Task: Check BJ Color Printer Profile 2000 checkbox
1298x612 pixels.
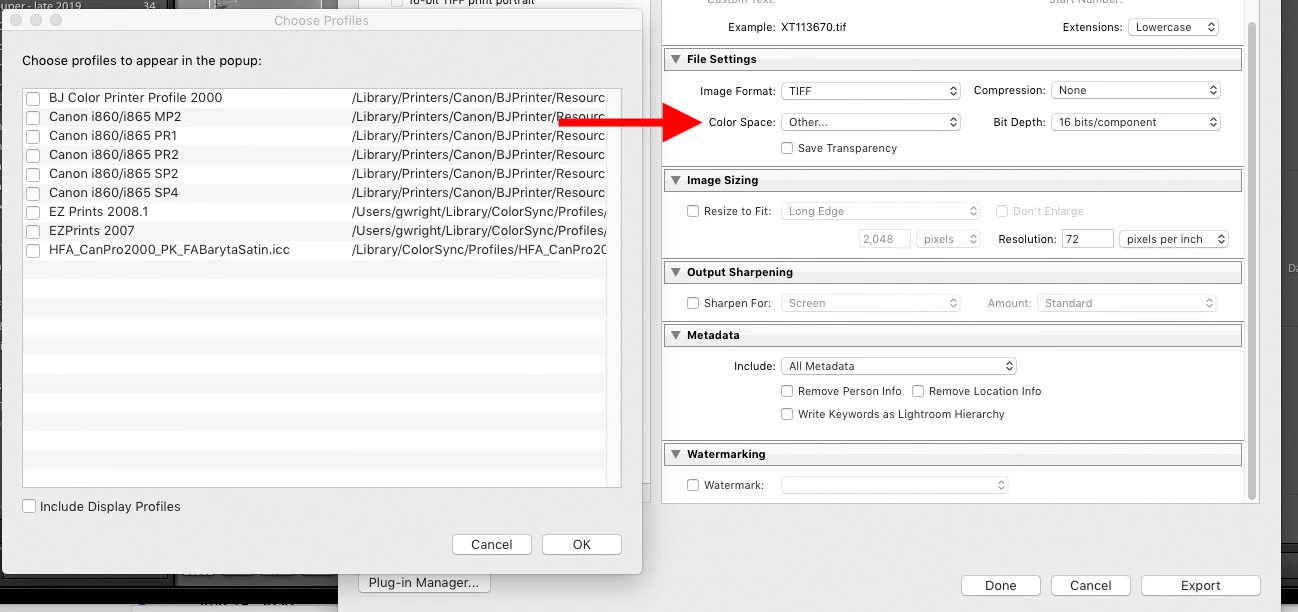Action: [33, 98]
